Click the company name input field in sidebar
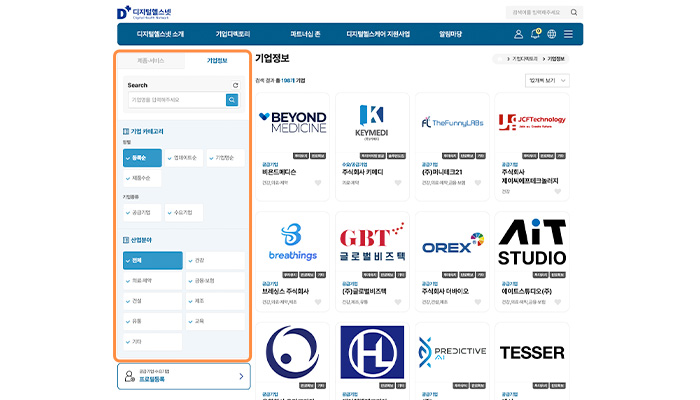Screen dimensions: 700x400 [177, 100]
